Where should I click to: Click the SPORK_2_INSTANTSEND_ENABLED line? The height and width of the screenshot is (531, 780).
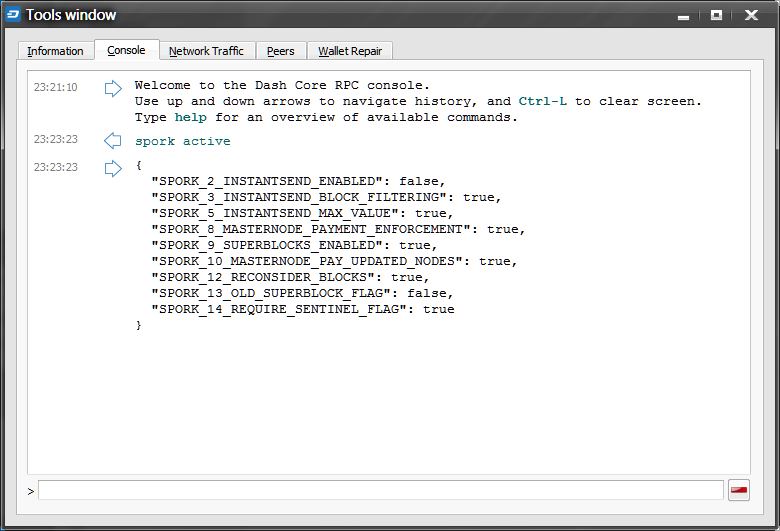[298, 182]
